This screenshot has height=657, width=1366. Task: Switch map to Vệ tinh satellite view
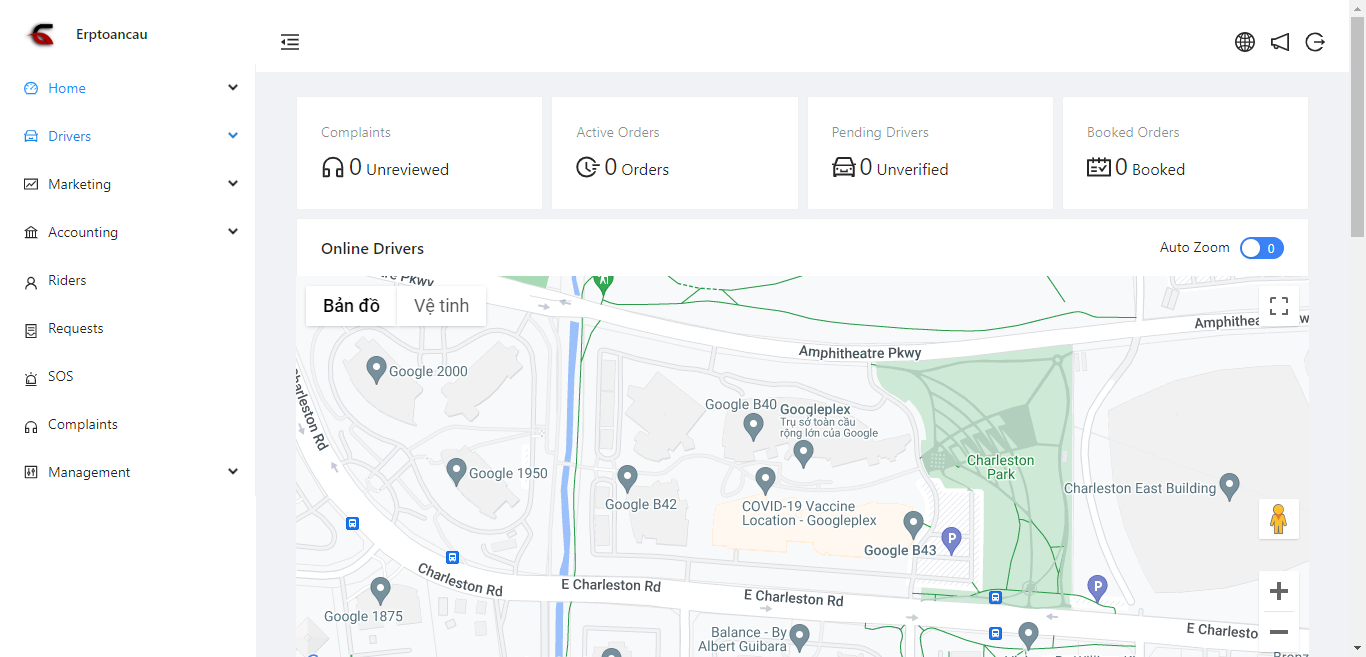click(441, 306)
